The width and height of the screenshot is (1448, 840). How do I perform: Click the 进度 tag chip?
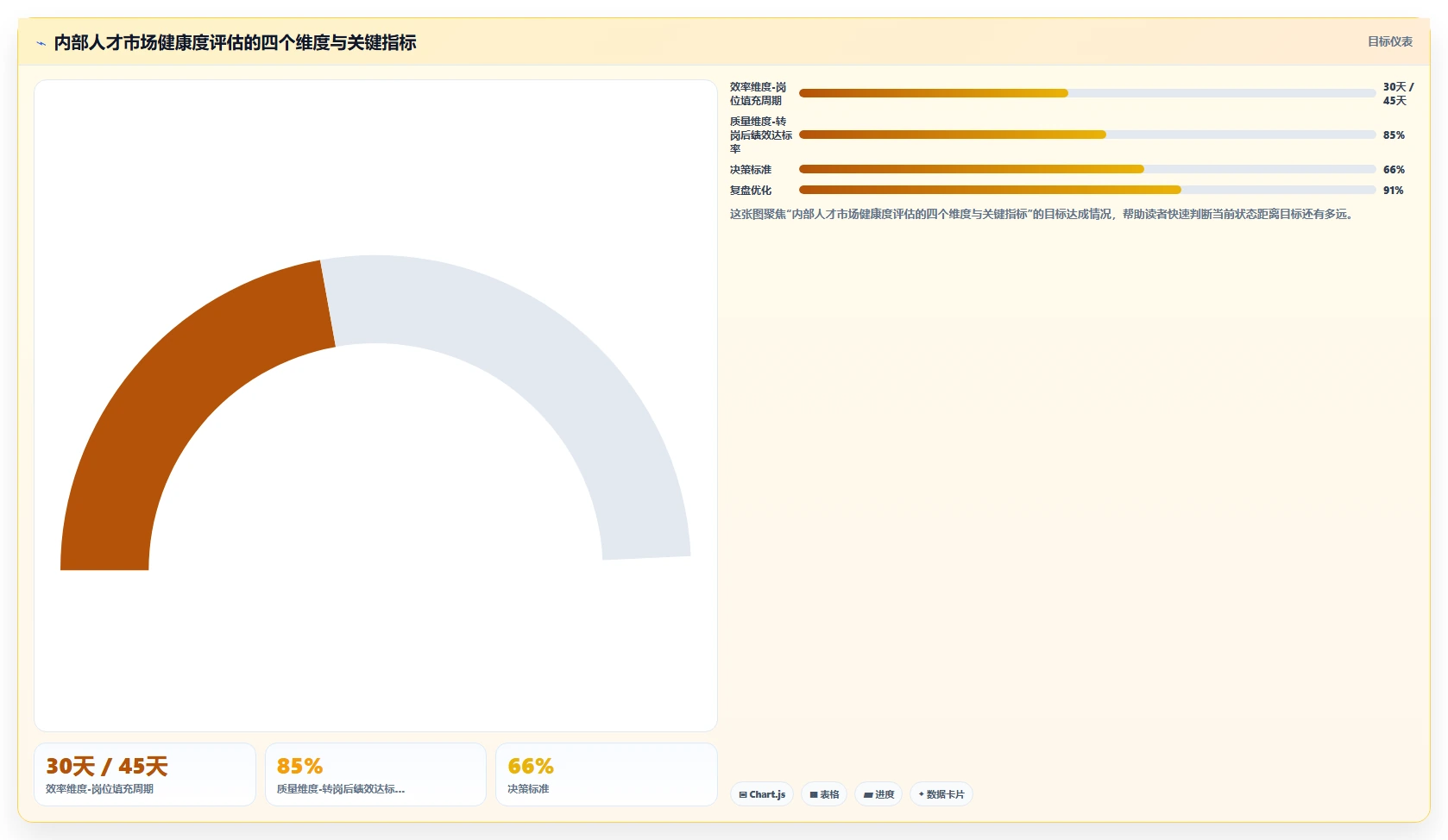tap(878, 794)
